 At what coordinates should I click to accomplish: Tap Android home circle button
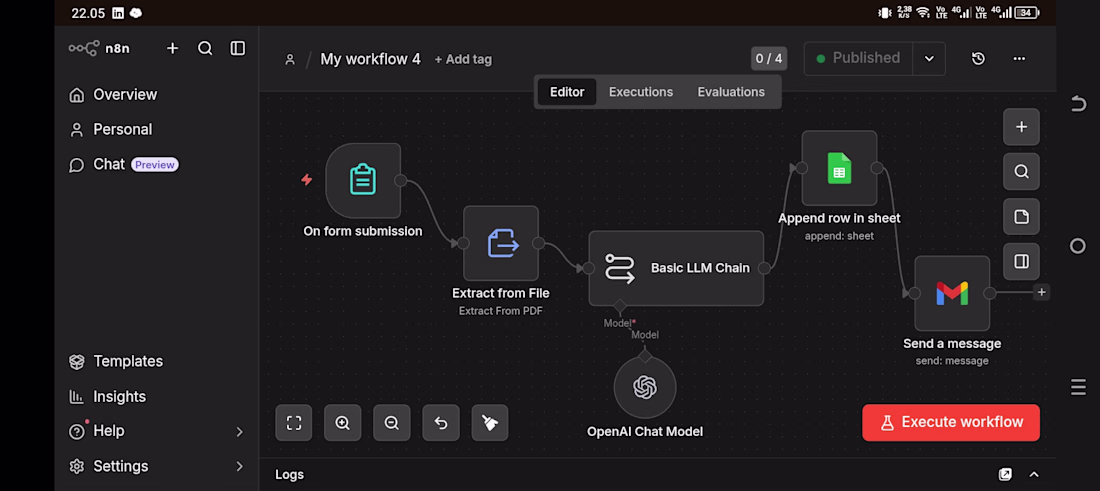[x=1078, y=246]
